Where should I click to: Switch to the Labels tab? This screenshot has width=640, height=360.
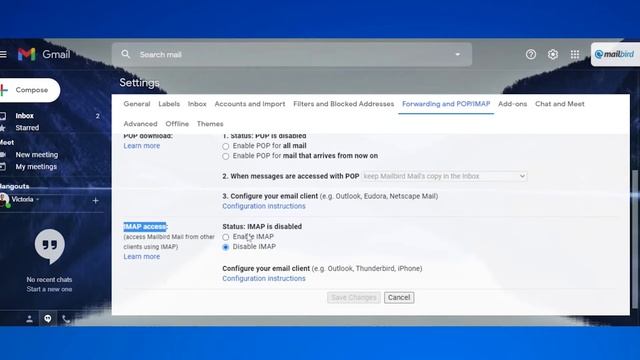(169, 104)
